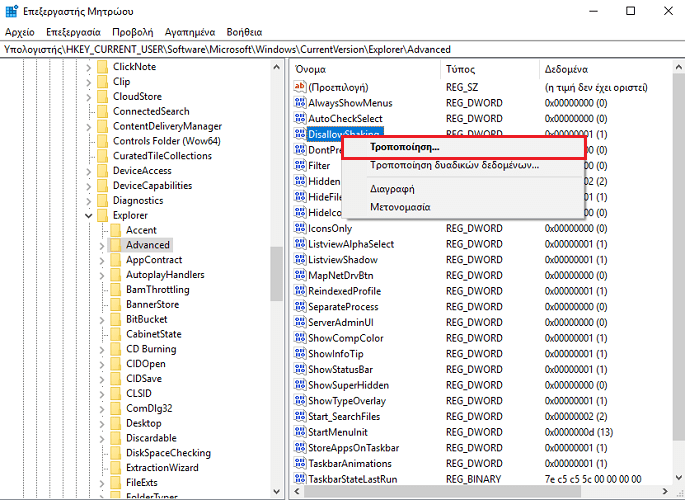The height and width of the screenshot is (500, 685).
Task: Select the ExtractionWizard key
Action: tap(162, 468)
